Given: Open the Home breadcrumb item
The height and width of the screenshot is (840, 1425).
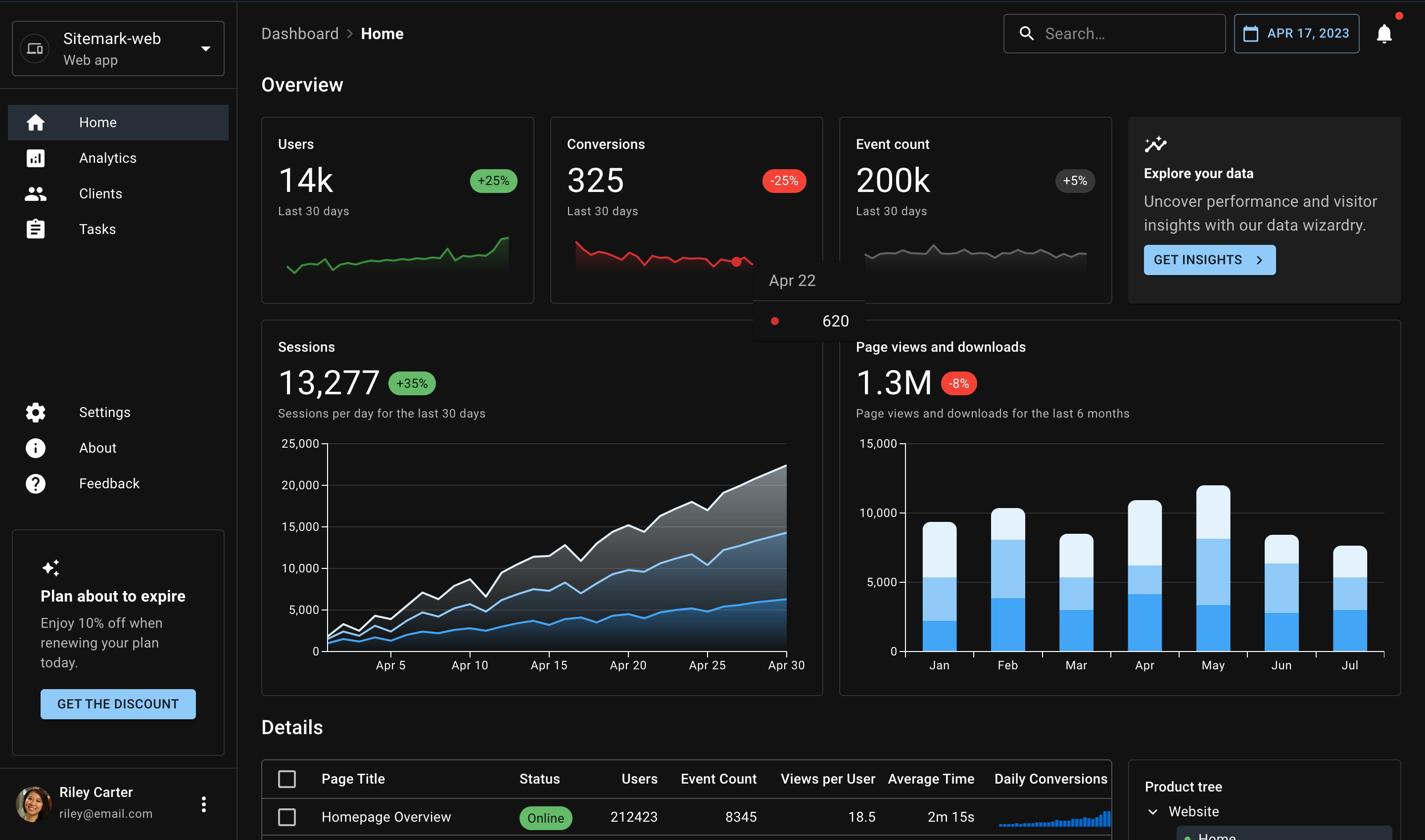Looking at the screenshot, I should click(x=382, y=34).
